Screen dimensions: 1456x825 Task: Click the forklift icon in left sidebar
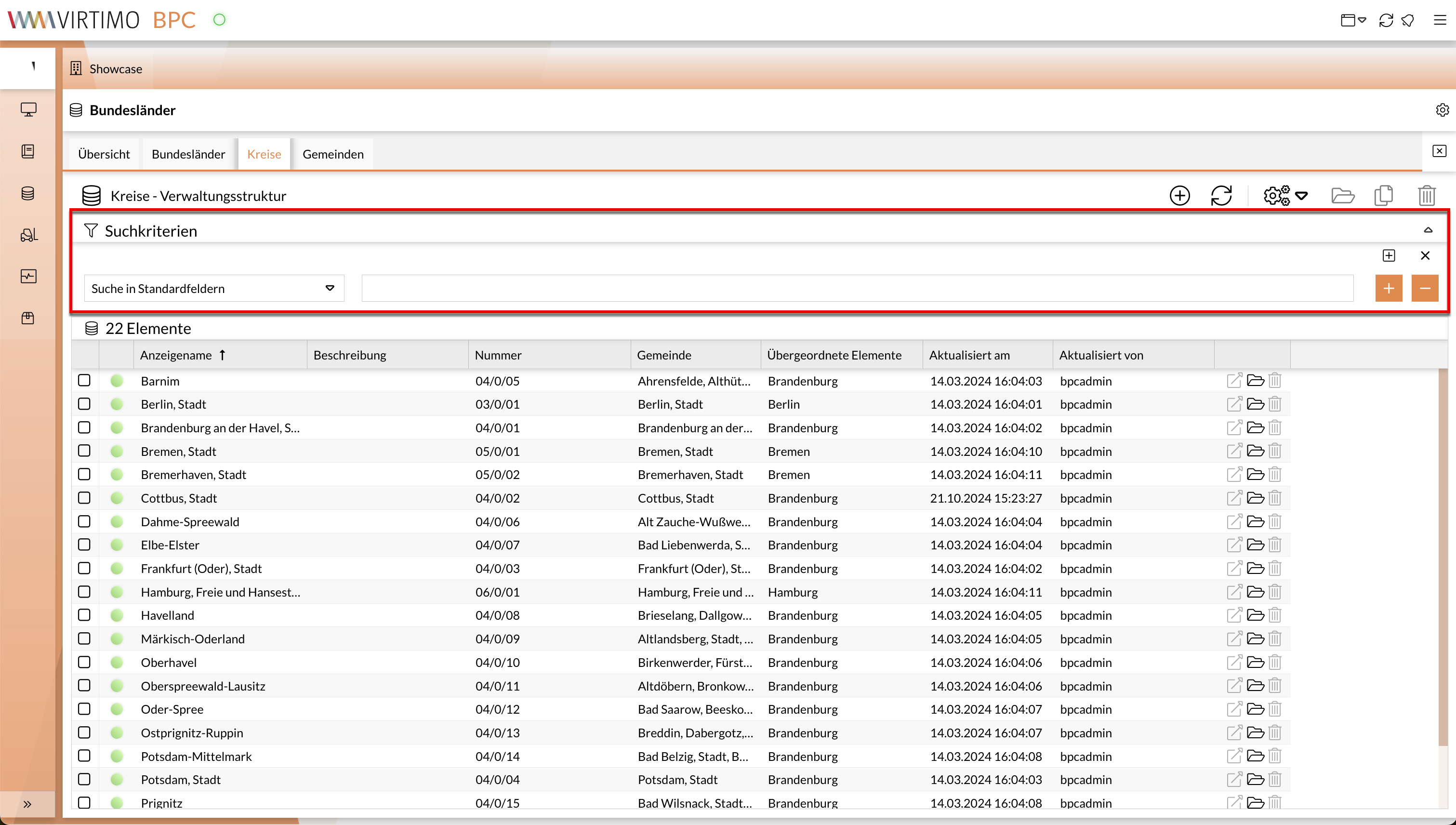(29, 235)
